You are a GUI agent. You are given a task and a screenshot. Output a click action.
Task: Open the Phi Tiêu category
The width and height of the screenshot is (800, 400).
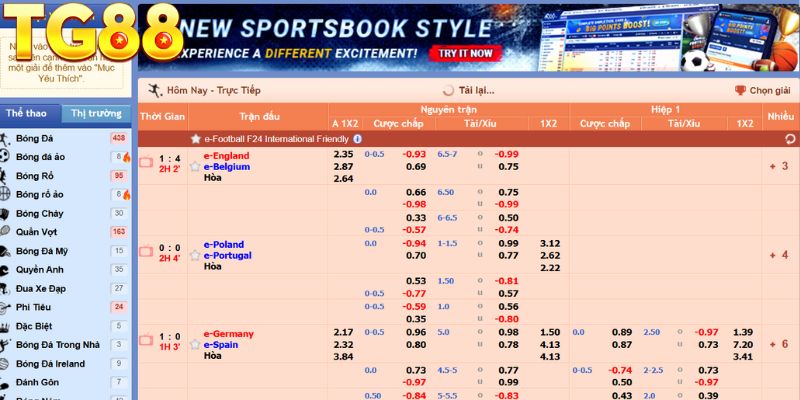(x=33, y=308)
